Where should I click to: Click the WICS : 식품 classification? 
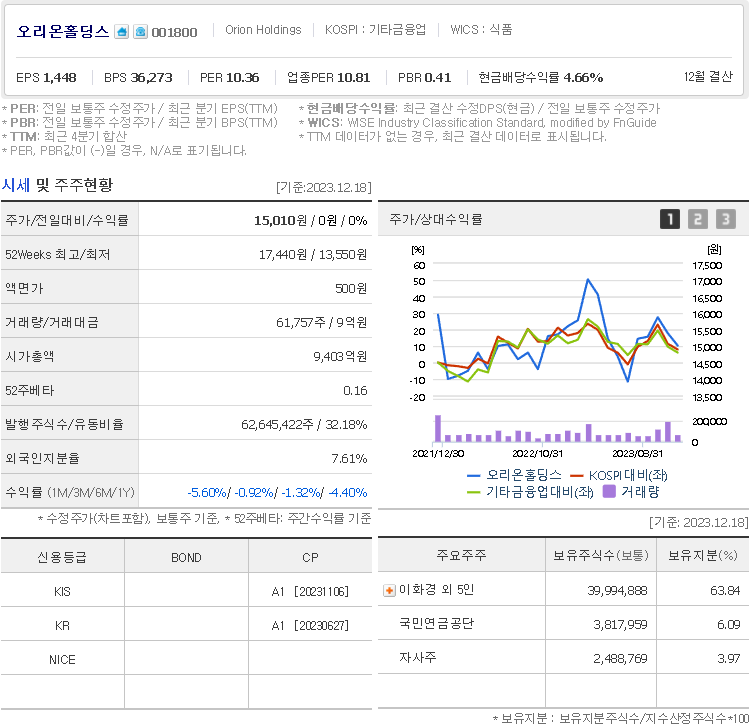tap(481, 30)
